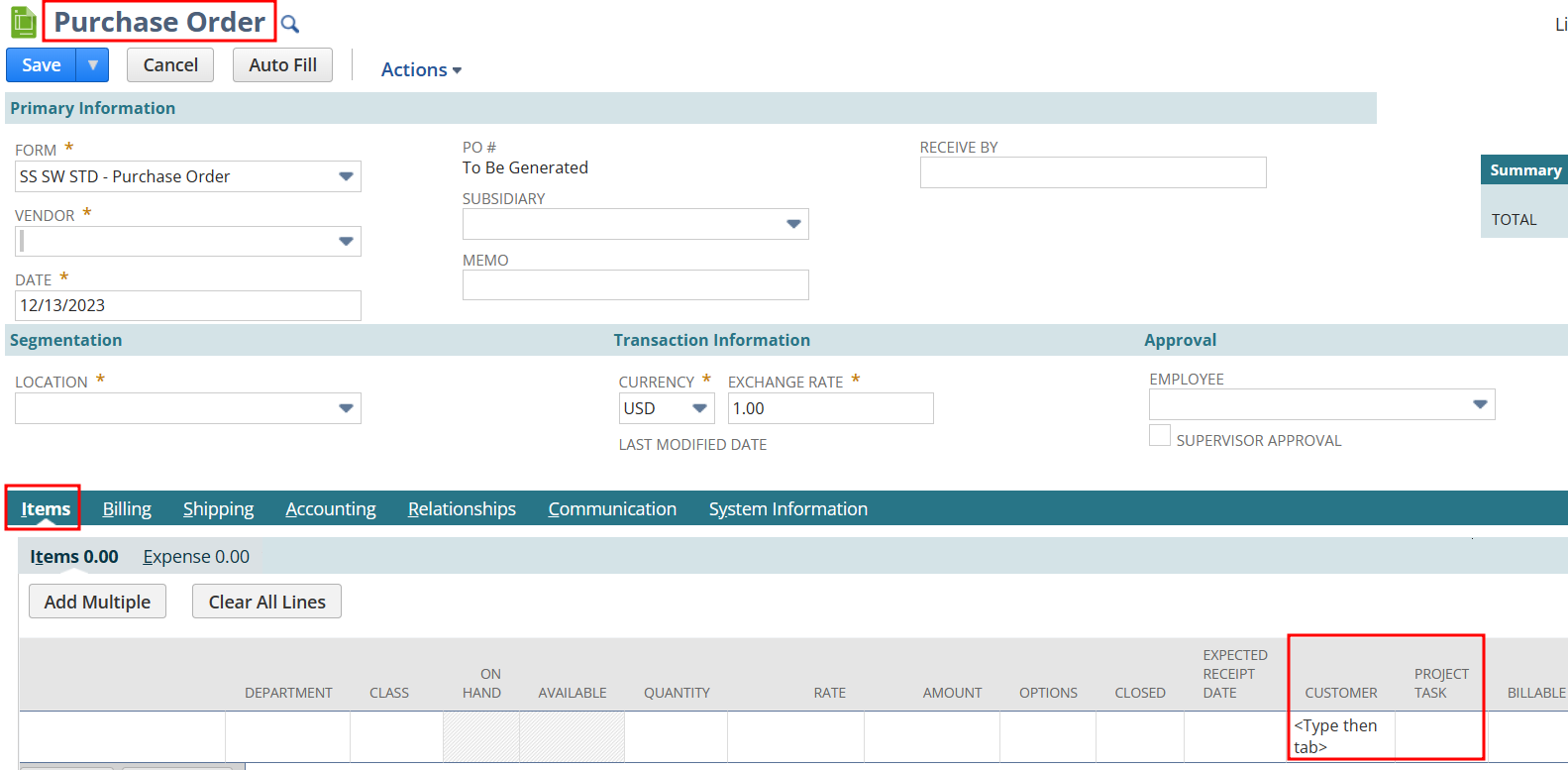Click the search magnifier beside Purchase Order

289,24
